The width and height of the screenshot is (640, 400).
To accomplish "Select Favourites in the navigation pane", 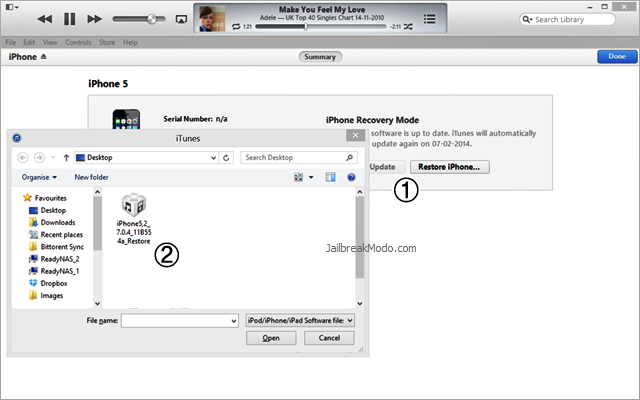I will coord(45,198).
